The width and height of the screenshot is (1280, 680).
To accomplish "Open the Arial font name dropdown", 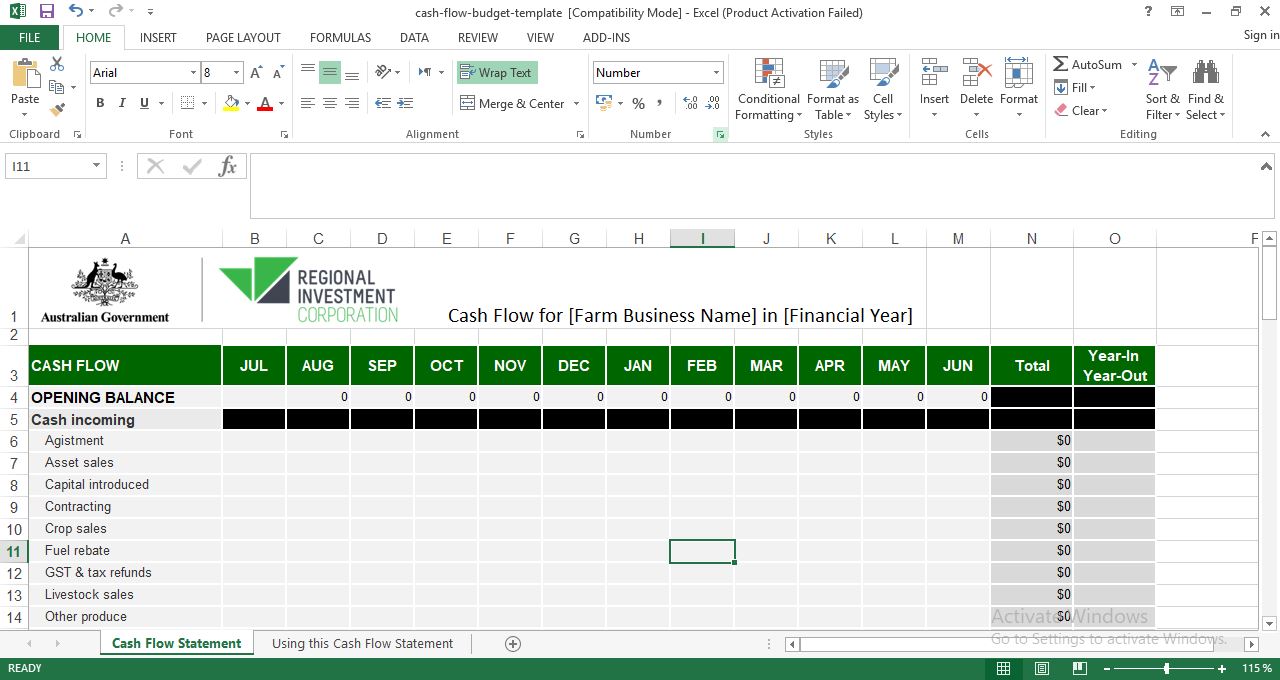I will 193,73.
